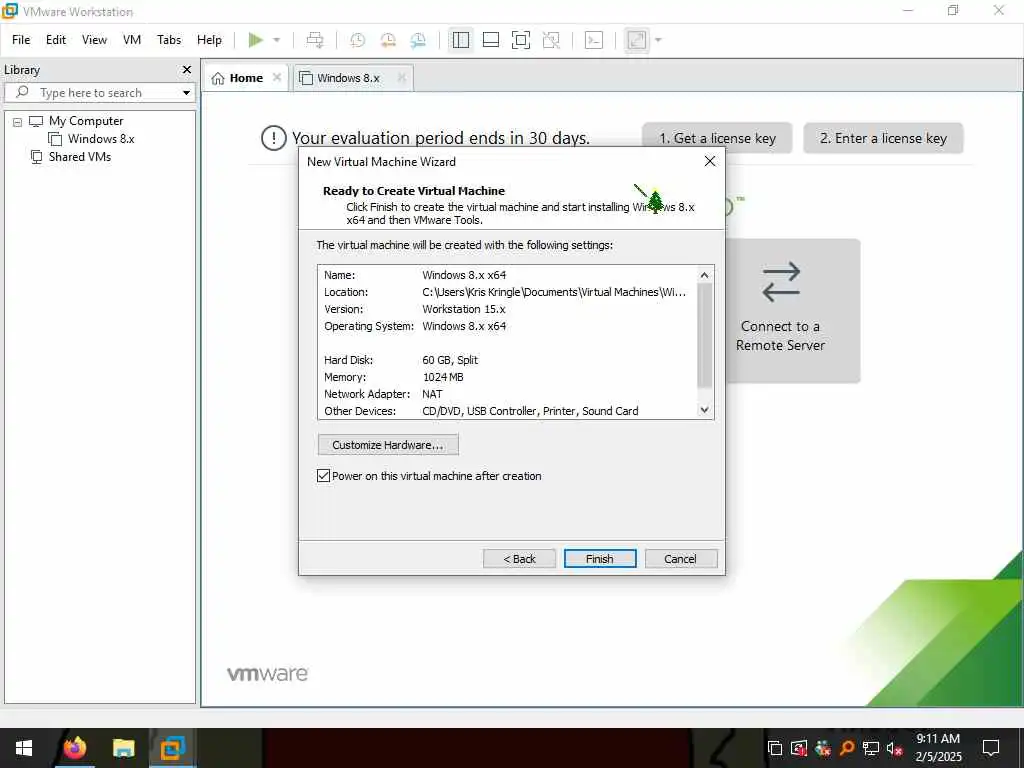Click the green Power On play icon
1024x768 pixels.
pos(255,40)
